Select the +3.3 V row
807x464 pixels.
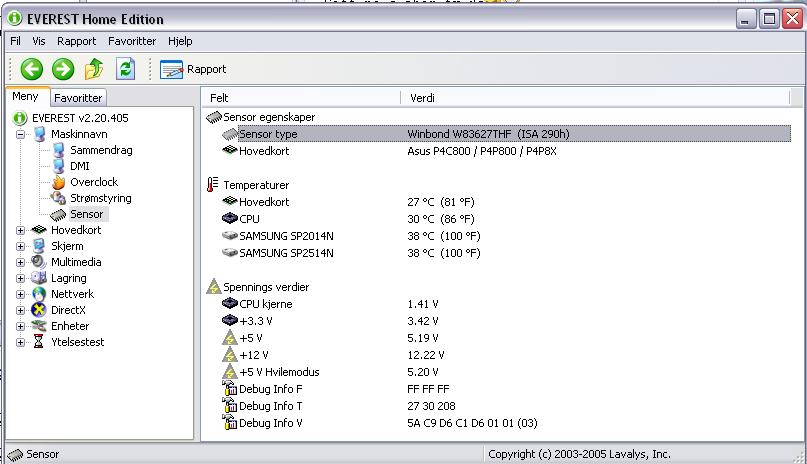tap(506, 320)
